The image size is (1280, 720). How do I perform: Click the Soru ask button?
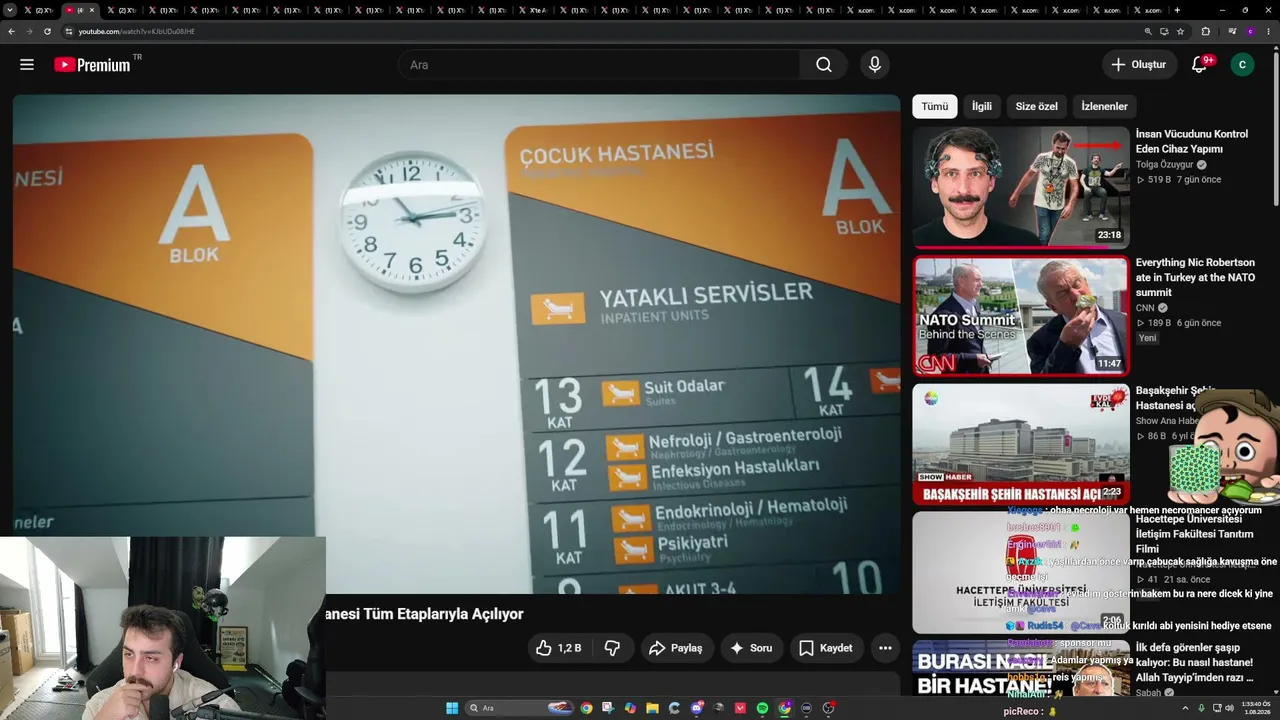point(751,648)
